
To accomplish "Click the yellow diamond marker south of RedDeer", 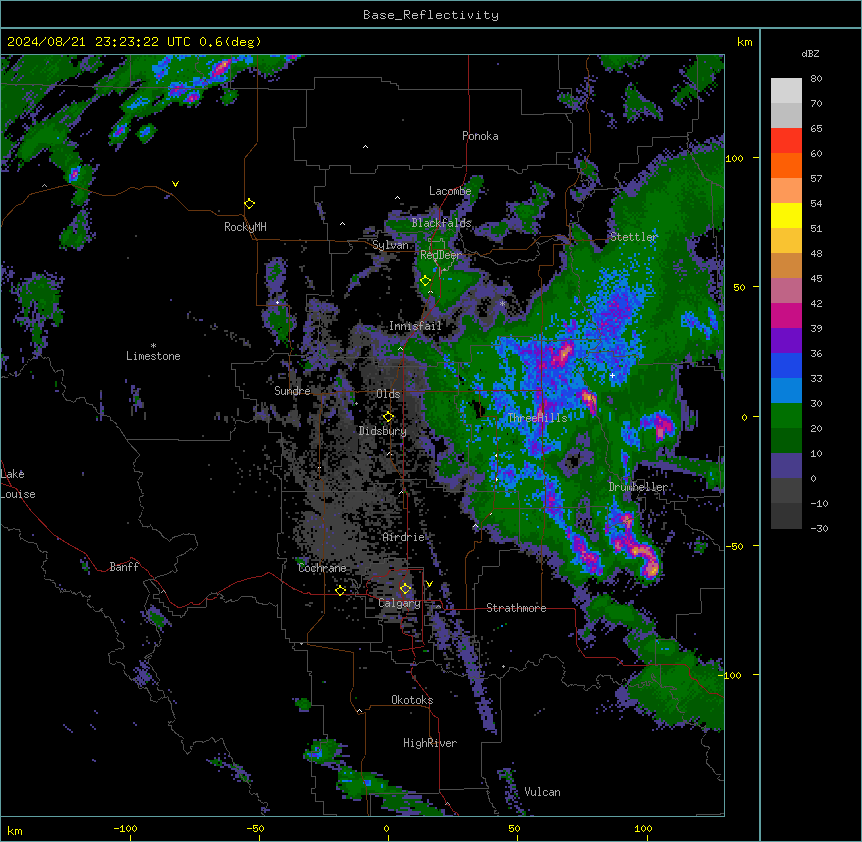I will tap(425, 281).
